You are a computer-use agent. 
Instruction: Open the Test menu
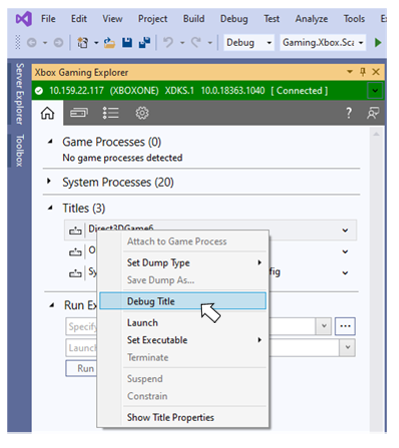(x=272, y=19)
